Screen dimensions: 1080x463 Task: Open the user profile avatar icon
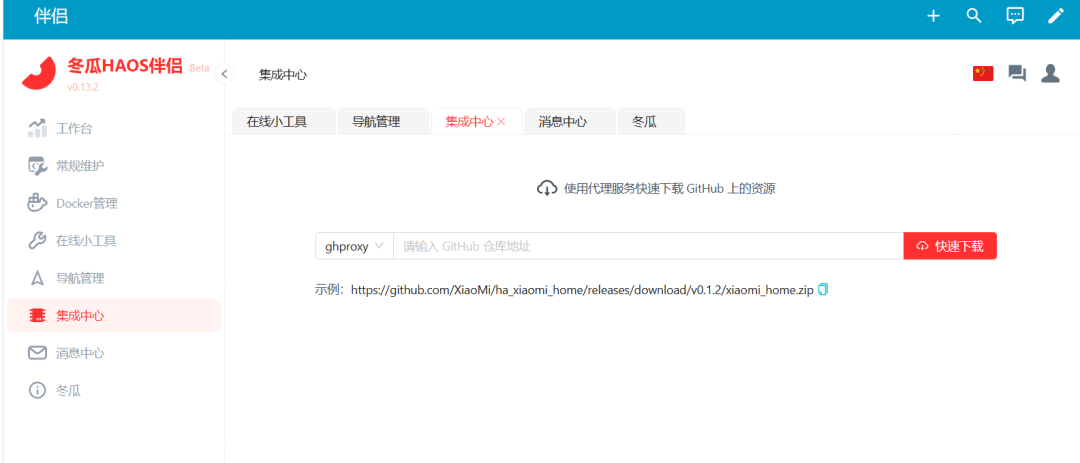click(1050, 74)
